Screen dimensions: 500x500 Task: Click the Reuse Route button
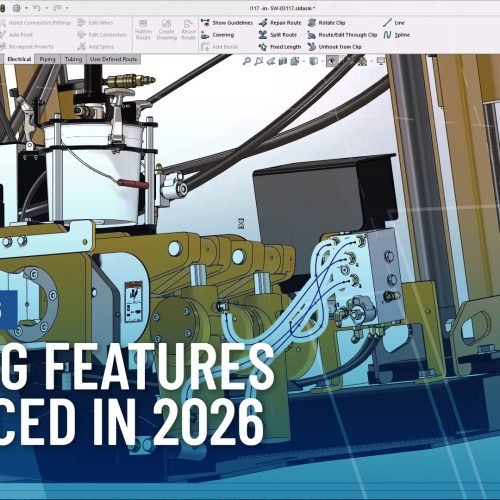[x=188, y=30]
